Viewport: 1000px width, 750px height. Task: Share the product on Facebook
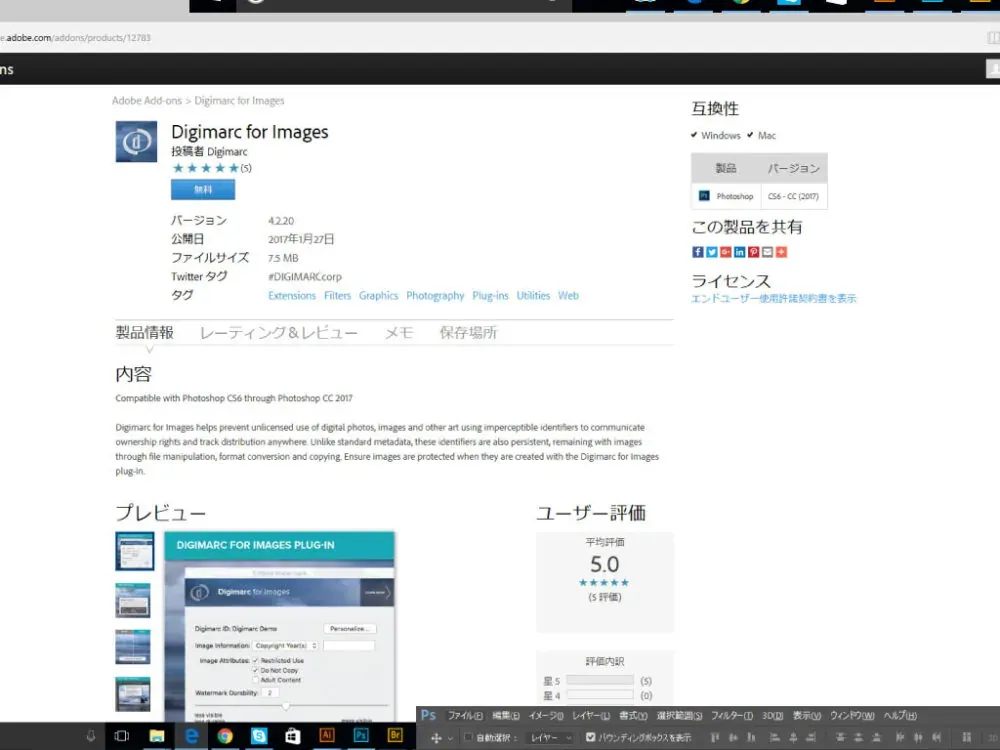pos(698,252)
